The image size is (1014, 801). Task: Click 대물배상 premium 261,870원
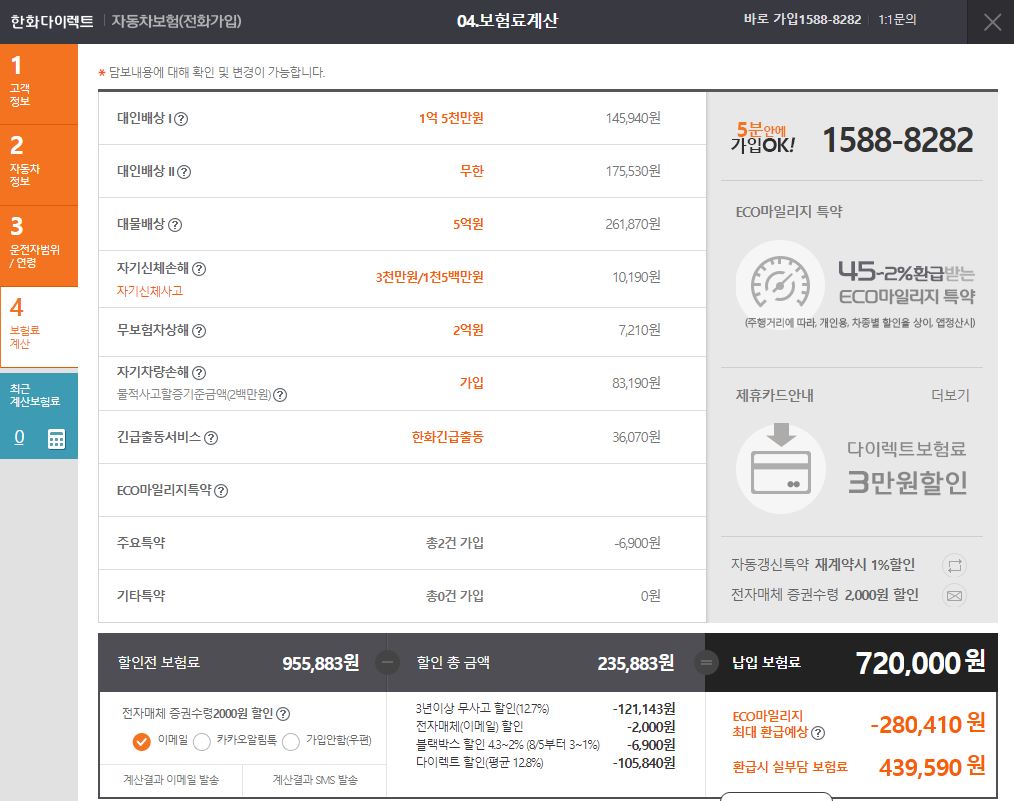pyautogui.click(x=632, y=224)
